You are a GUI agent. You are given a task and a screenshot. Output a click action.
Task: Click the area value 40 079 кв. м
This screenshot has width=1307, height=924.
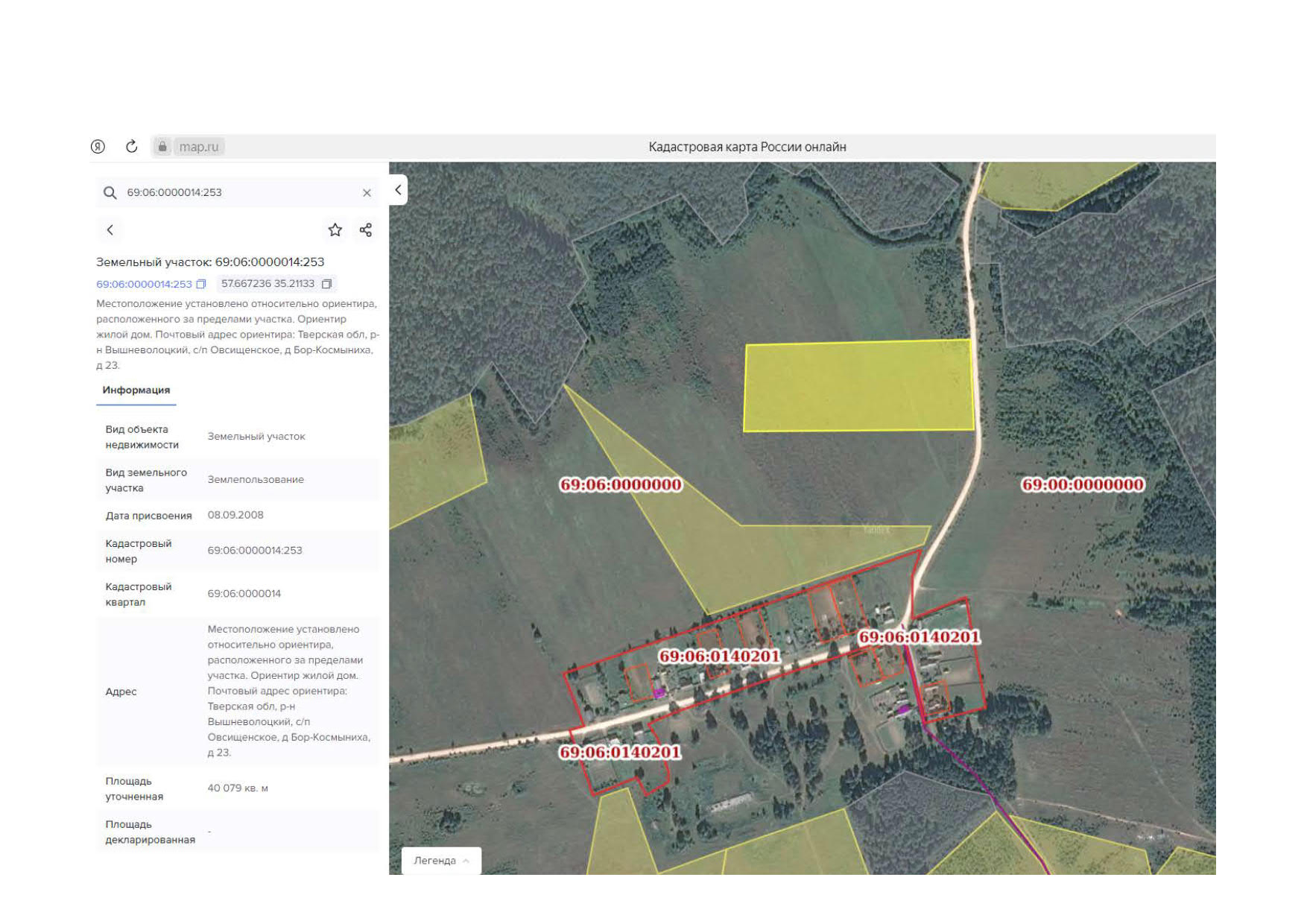[x=238, y=788]
